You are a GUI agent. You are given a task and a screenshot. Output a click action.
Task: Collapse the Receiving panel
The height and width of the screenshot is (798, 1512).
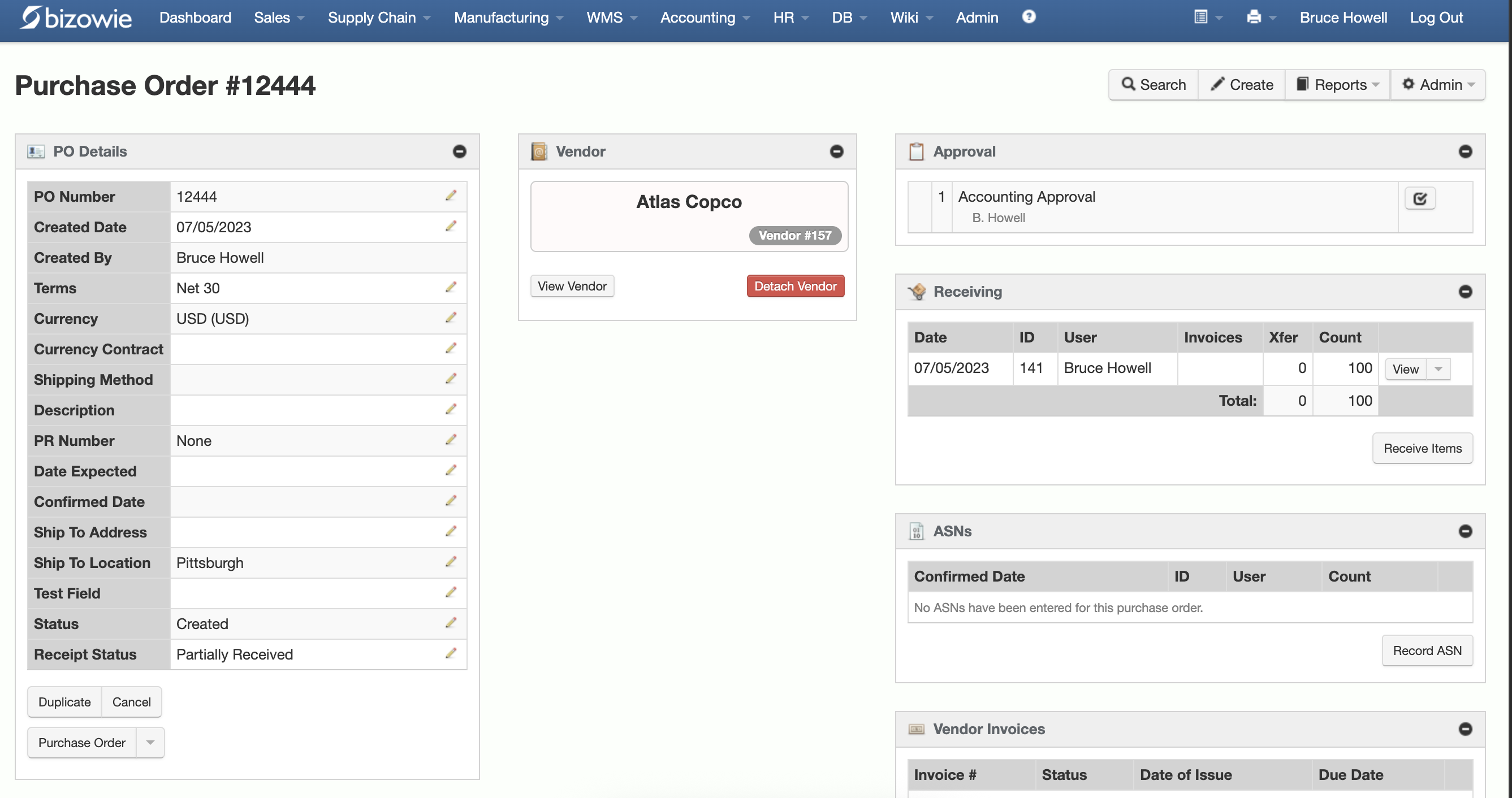[x=1465, y=292]
